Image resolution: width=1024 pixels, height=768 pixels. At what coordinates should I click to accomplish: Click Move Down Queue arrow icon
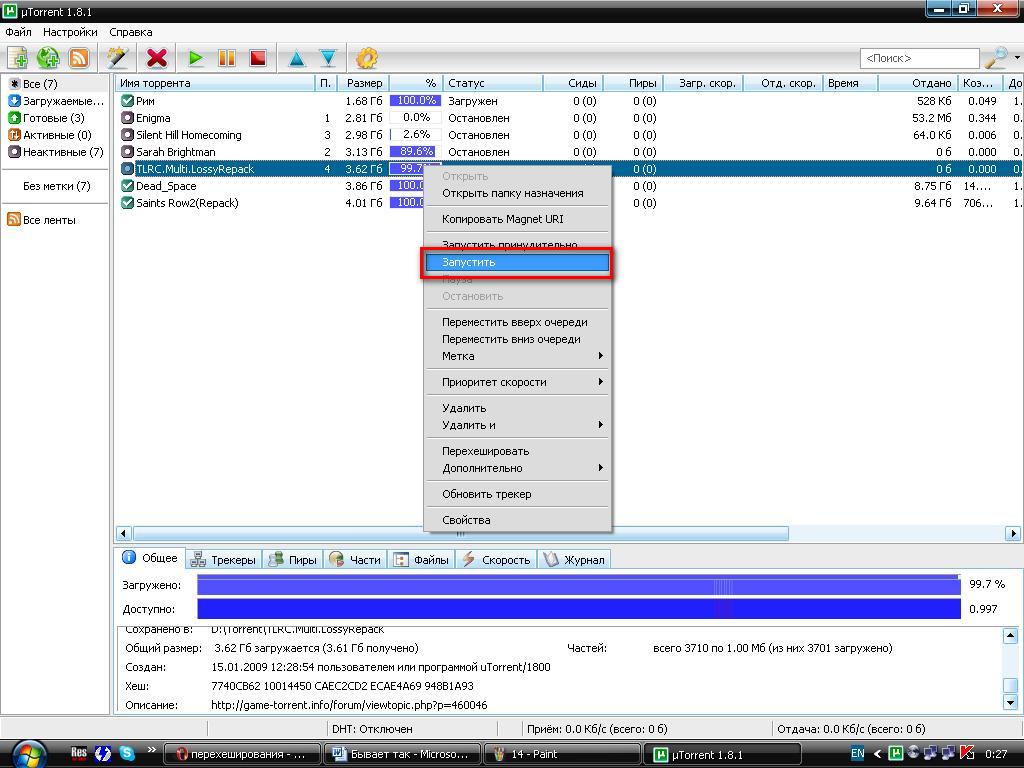(328, 59)
